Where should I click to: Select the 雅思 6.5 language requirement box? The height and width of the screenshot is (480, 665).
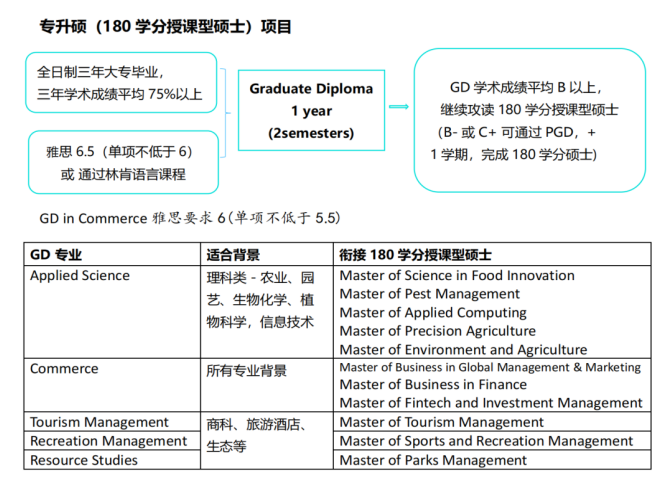point(123,162)
